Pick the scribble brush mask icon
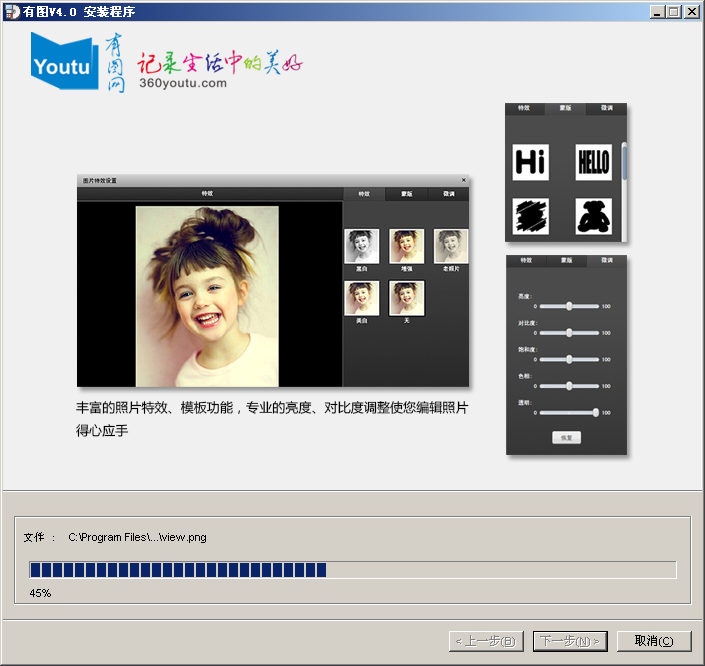 coord(530,216)
